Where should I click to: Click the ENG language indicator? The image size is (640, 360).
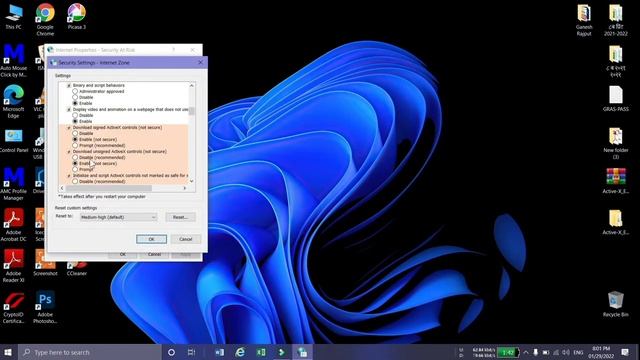pos(578,352)
